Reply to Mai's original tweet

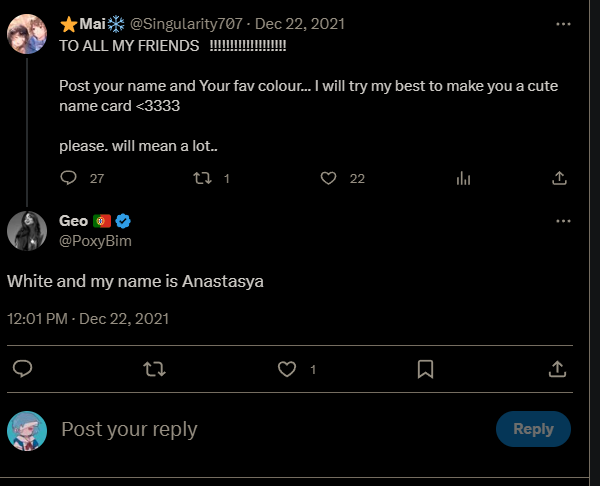click(x=69, y=178)
